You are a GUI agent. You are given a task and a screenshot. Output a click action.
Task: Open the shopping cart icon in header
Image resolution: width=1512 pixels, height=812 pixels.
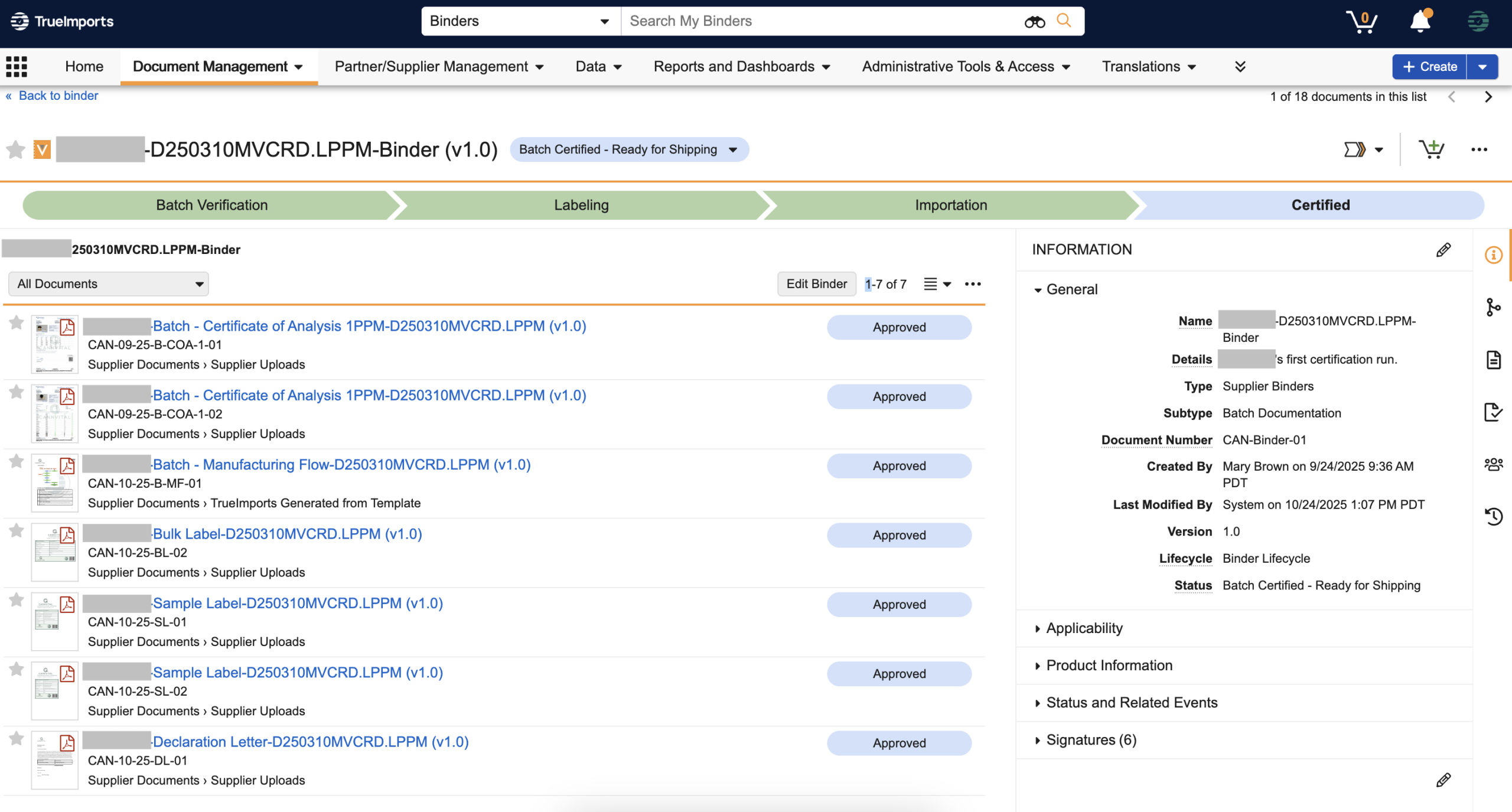(1361, 22)
